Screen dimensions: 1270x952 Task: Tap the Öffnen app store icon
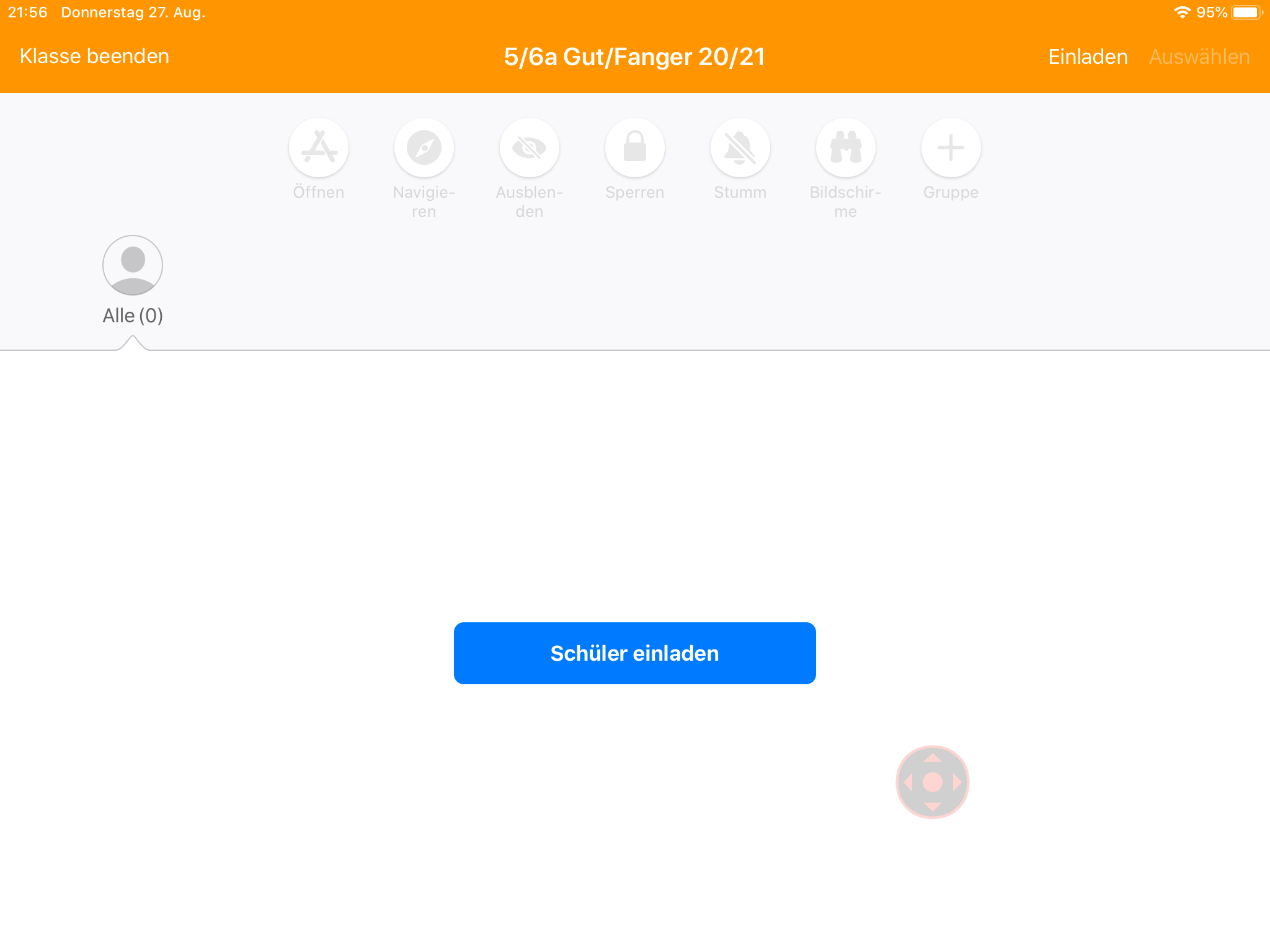[x=319, y=148]
